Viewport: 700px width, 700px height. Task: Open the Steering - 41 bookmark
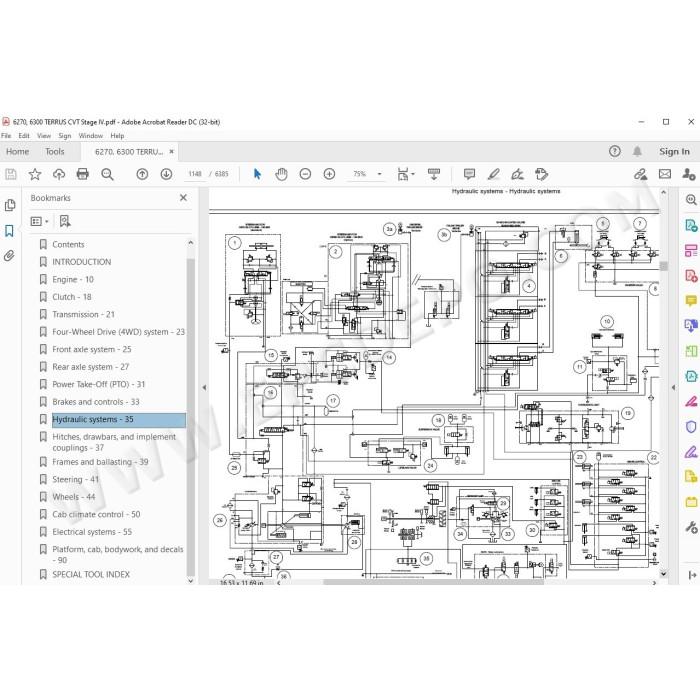(75, 479)
